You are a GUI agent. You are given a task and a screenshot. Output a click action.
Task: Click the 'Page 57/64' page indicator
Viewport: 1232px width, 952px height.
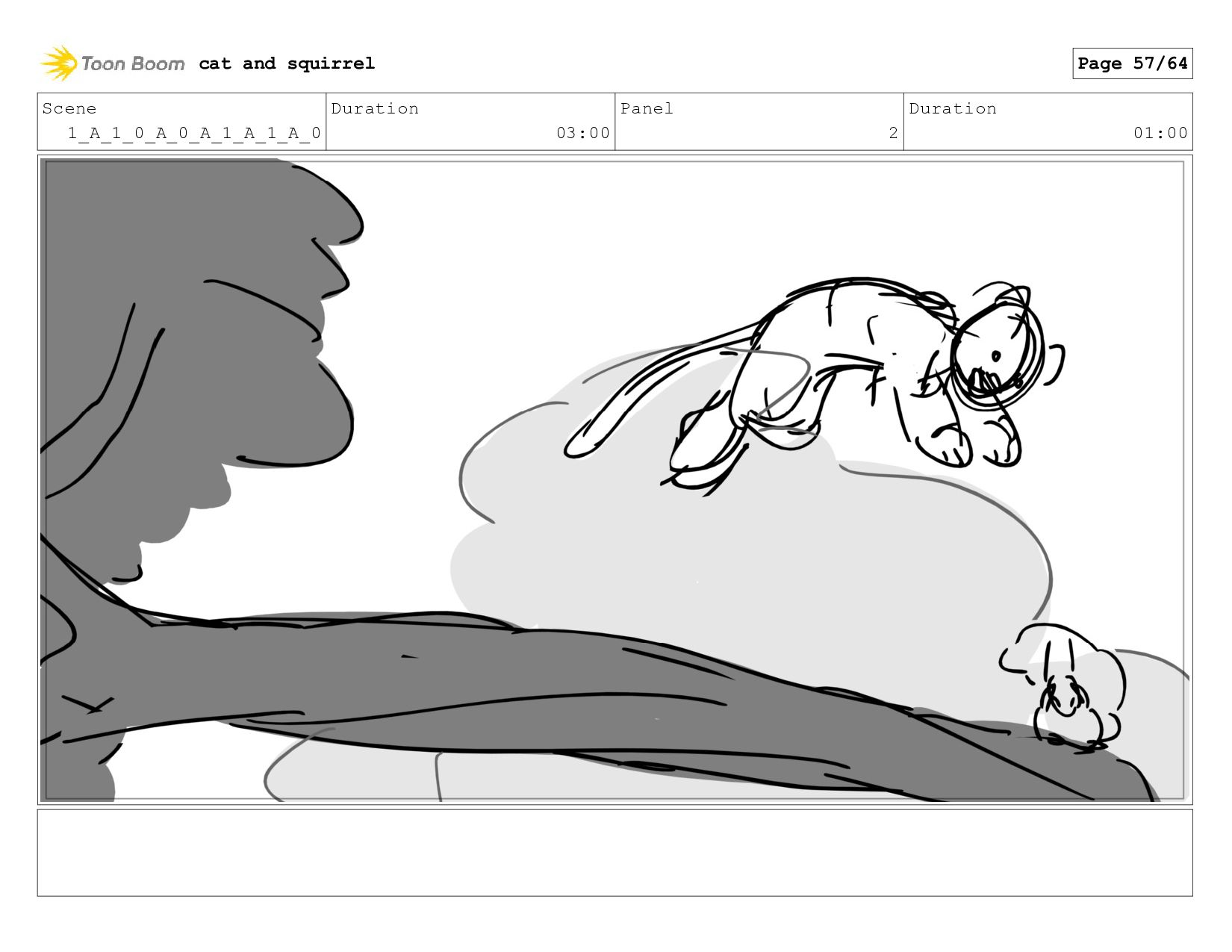pos(1132,63)
